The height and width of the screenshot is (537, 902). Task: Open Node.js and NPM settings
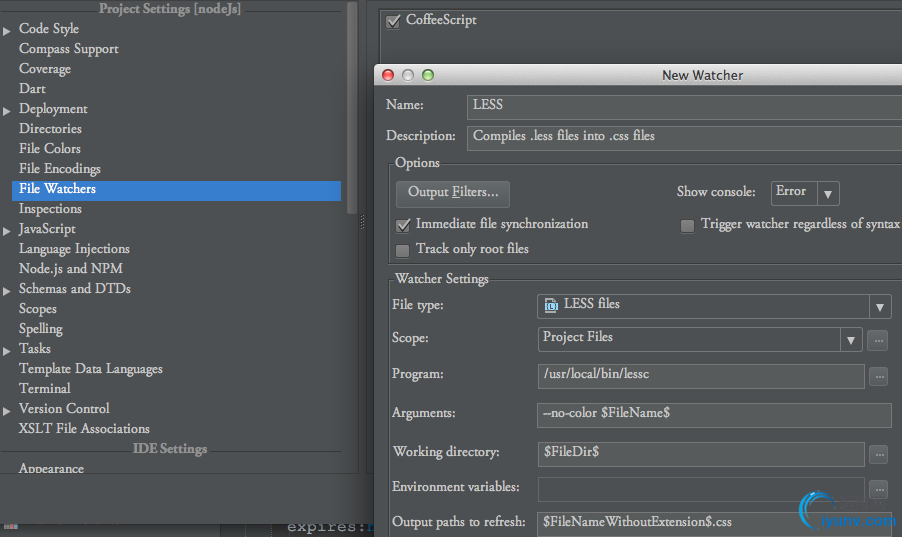[71, 269]
